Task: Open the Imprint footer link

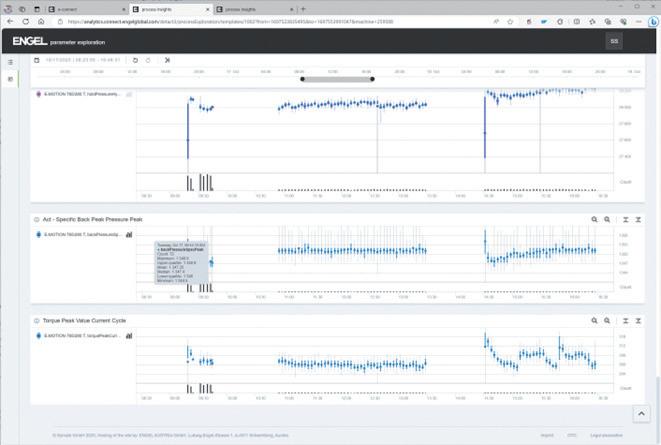Action: (x=547, y=435)
